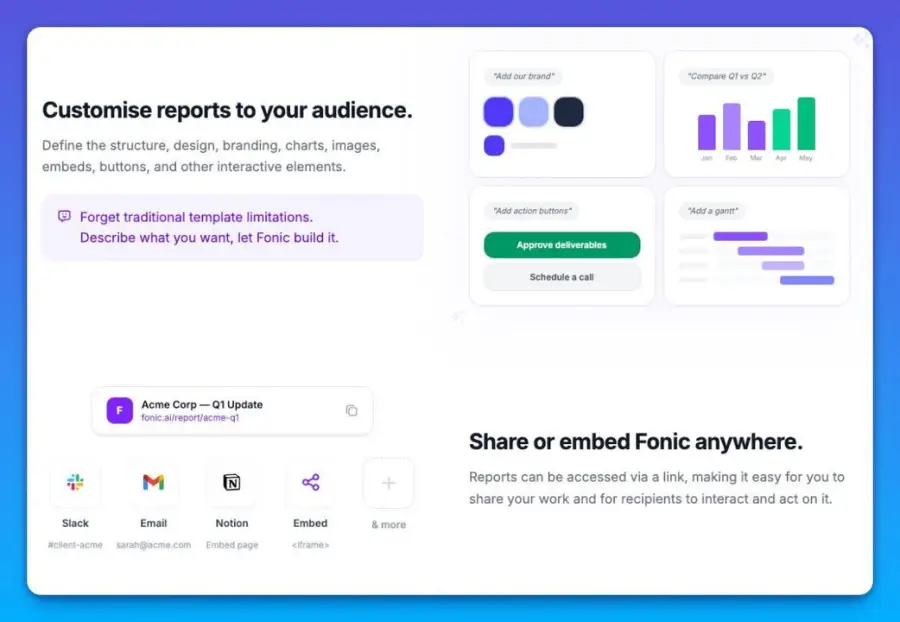Click the Feb bar in the chart
This screenshot has width=900, height=622.
click(731, 126)
